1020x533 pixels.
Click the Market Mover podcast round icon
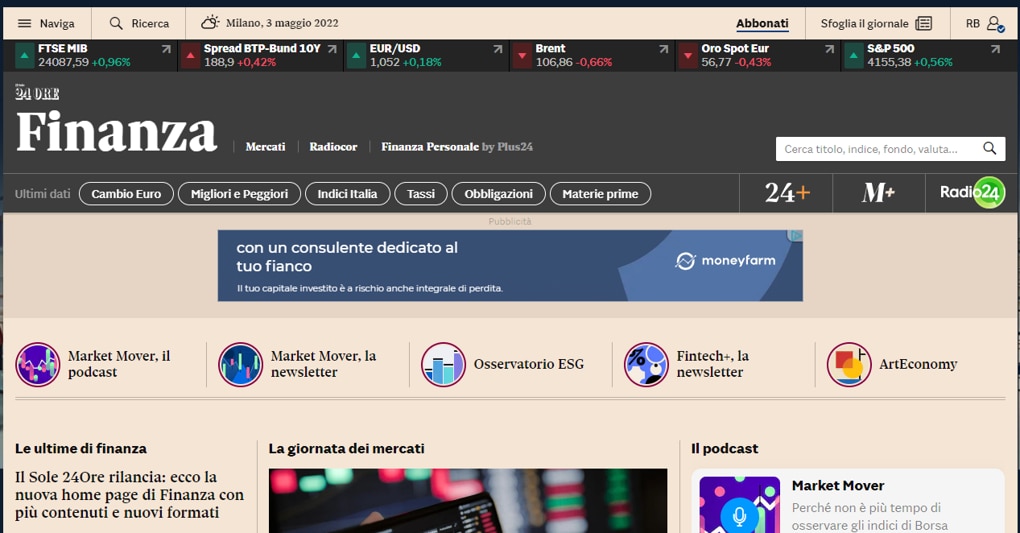click(x=38, y=364)
